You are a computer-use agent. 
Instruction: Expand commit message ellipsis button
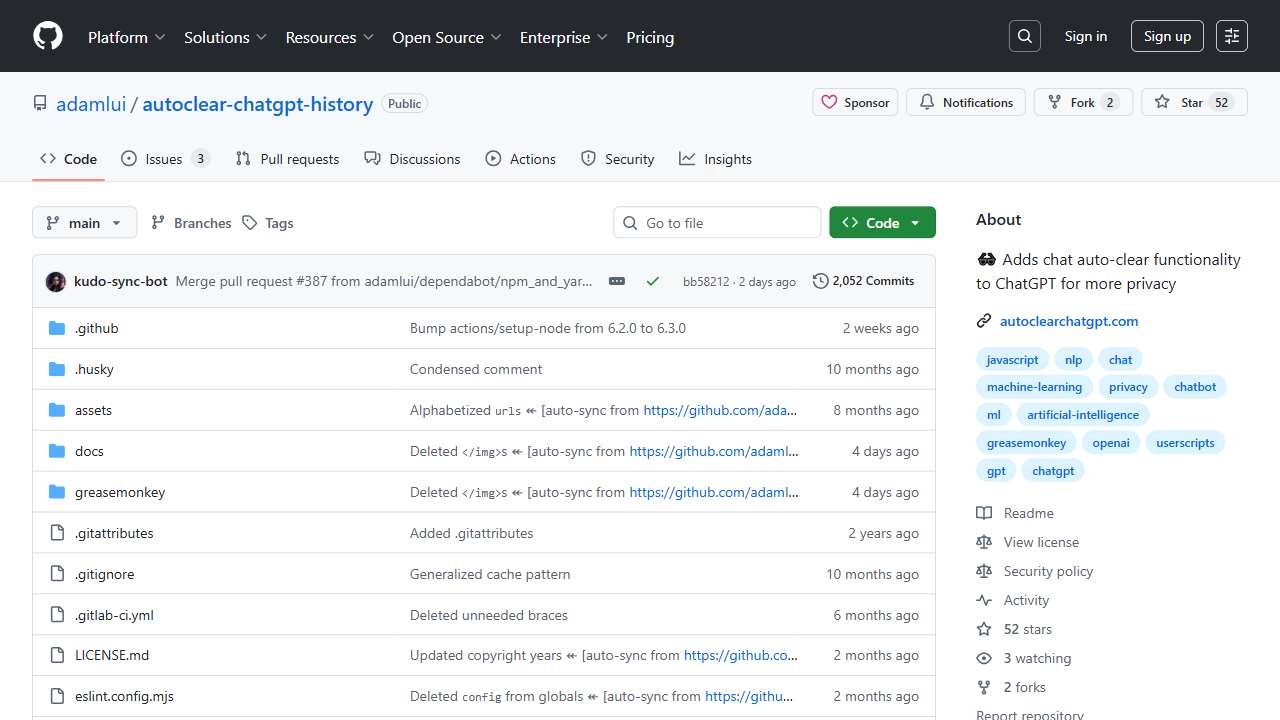[x=617, y=282]
